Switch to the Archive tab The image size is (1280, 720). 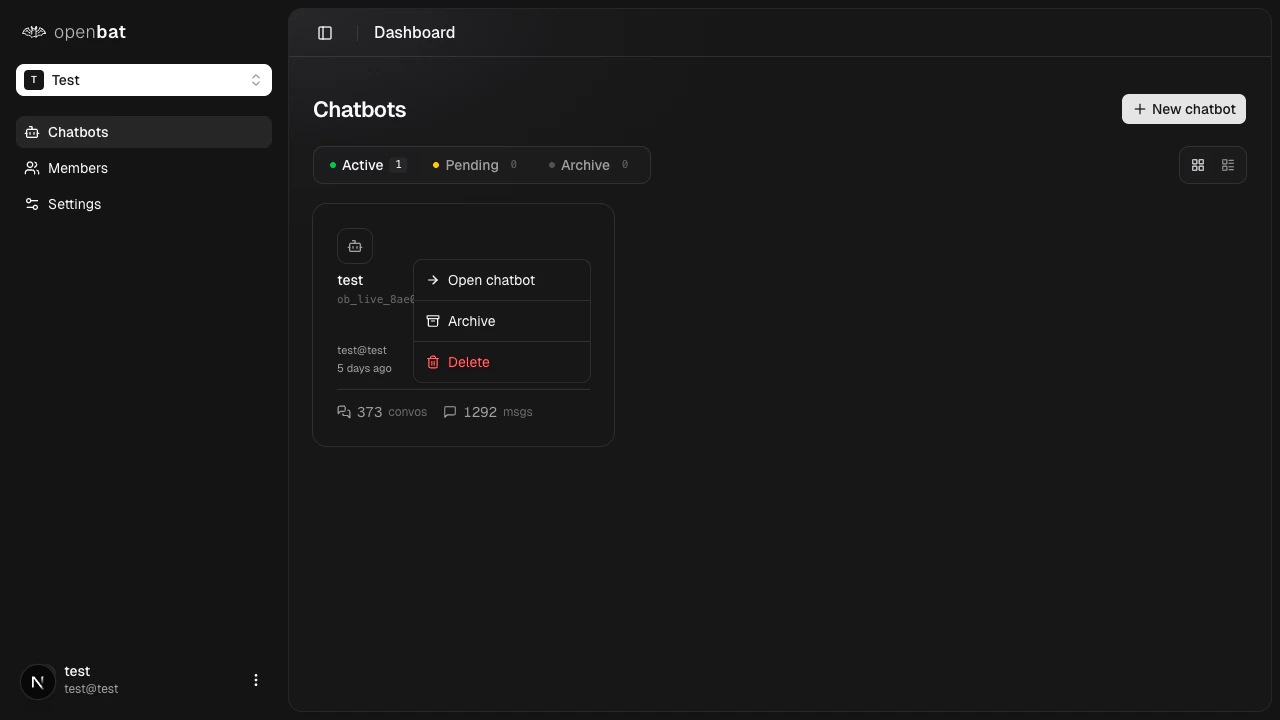tap(585, 165)
